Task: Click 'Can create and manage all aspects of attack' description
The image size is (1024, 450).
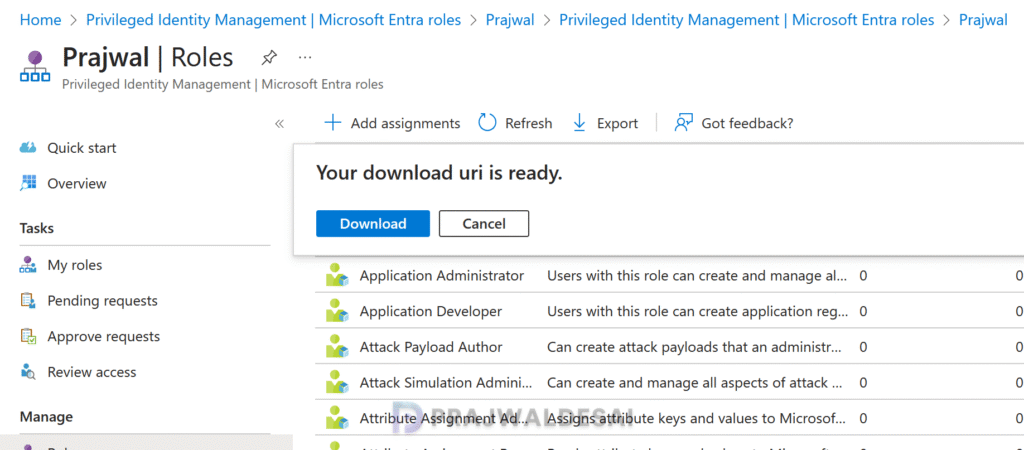Action: (694, 382)
